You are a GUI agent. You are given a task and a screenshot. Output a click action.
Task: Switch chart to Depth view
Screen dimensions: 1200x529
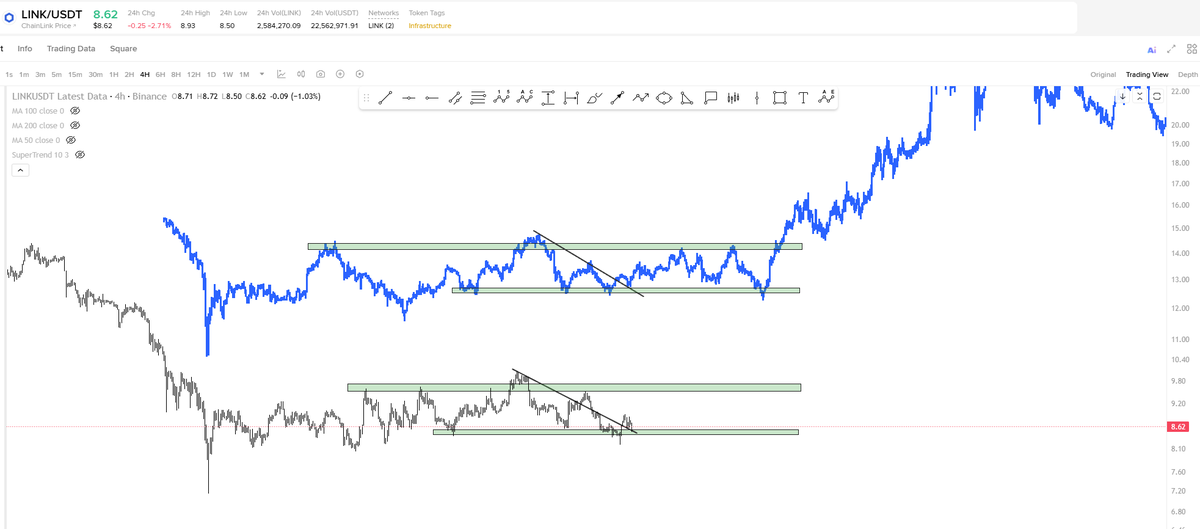(x=1187, y=74)
